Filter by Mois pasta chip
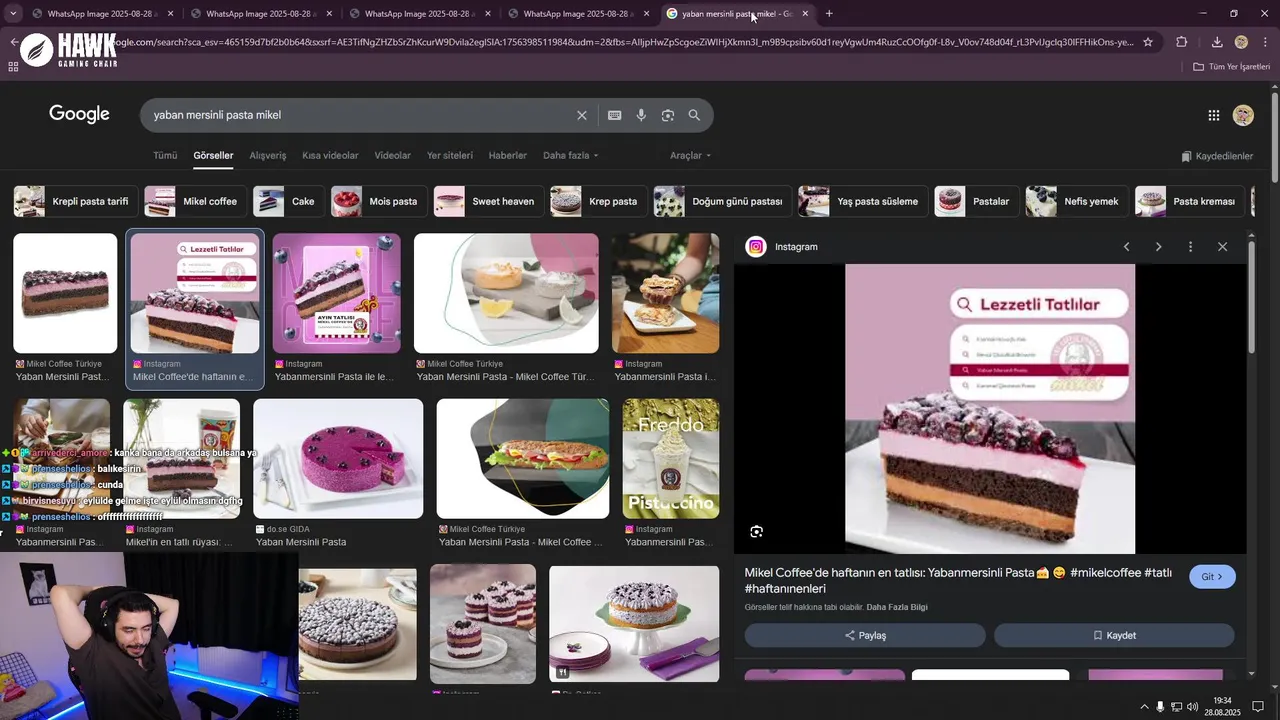1280x720 pixels. coord(379,201)
